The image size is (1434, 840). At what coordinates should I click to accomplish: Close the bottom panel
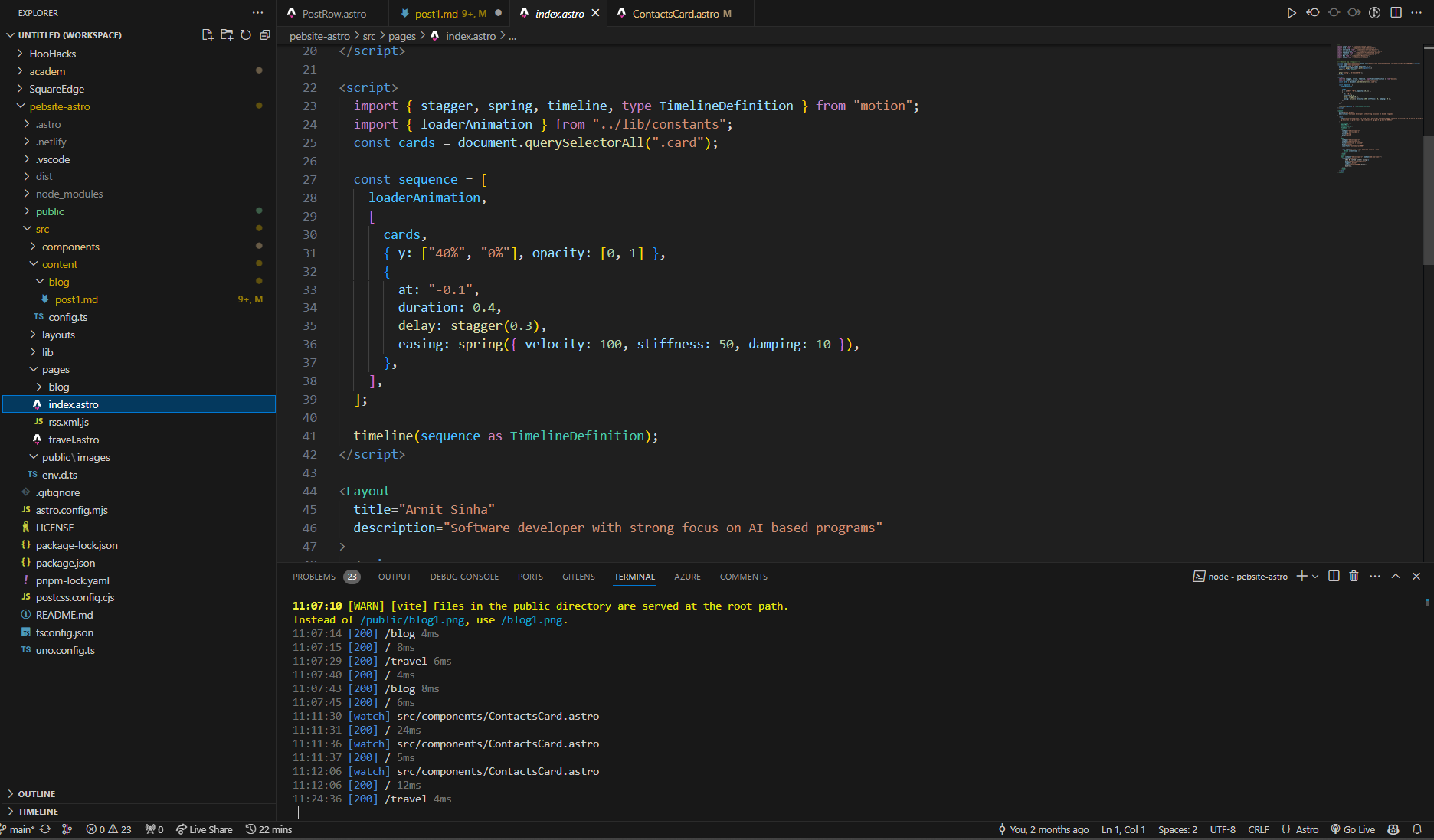point(1416,576)
